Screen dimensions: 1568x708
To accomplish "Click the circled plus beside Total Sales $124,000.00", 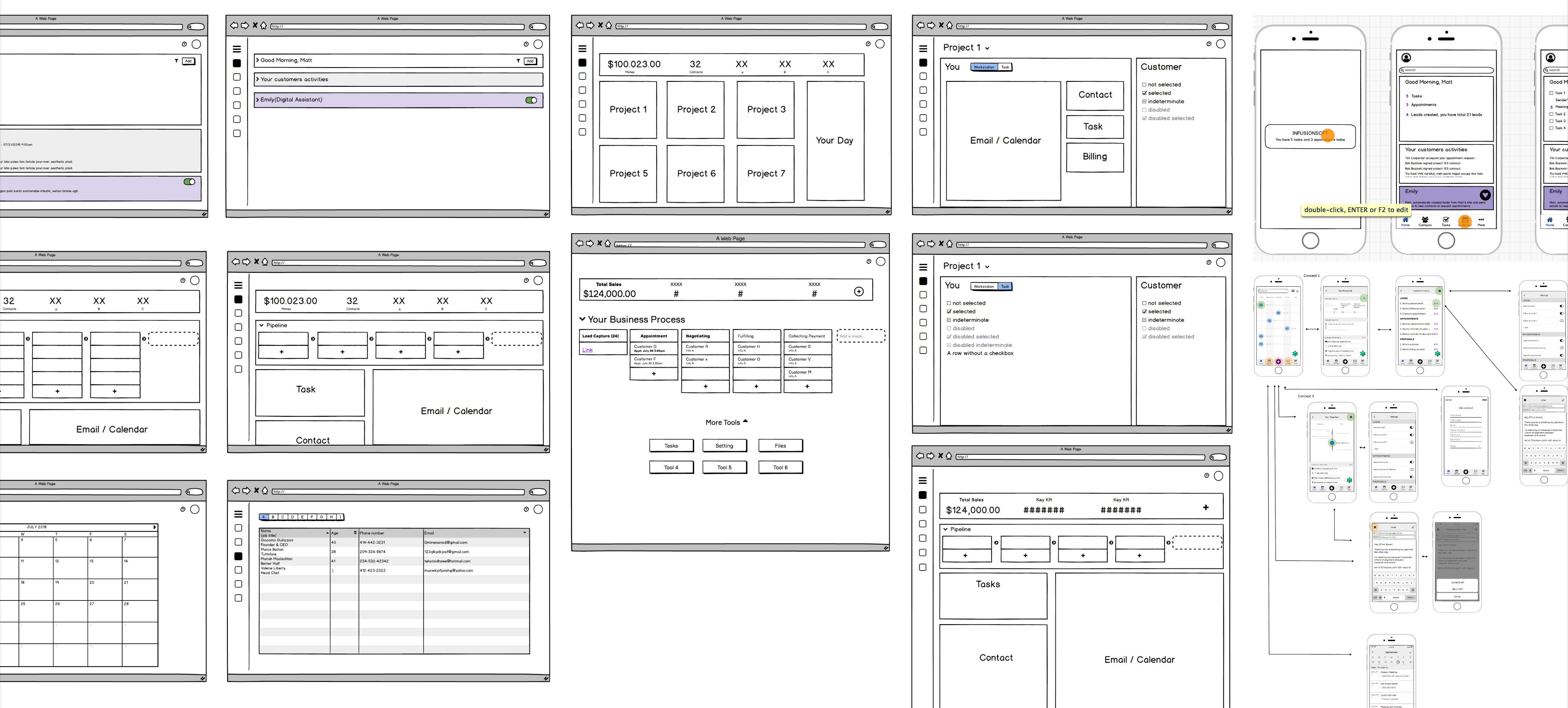I will coord(859,291).
